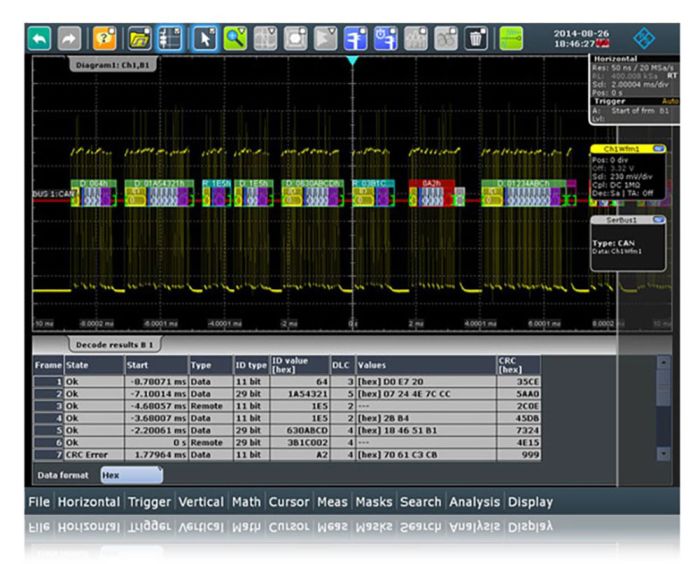Image resolution: width=700 pixels, height=564 pixels.
Task: Click decode table scrollbar up arrow
Action: tap(664, 363)
